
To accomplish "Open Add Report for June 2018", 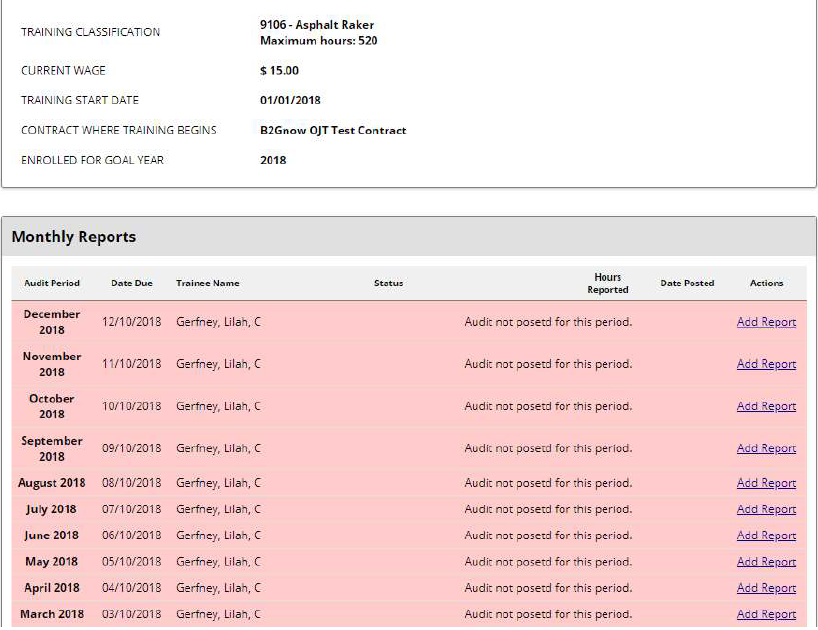I will pyautogui.click(x=766, y=535).
